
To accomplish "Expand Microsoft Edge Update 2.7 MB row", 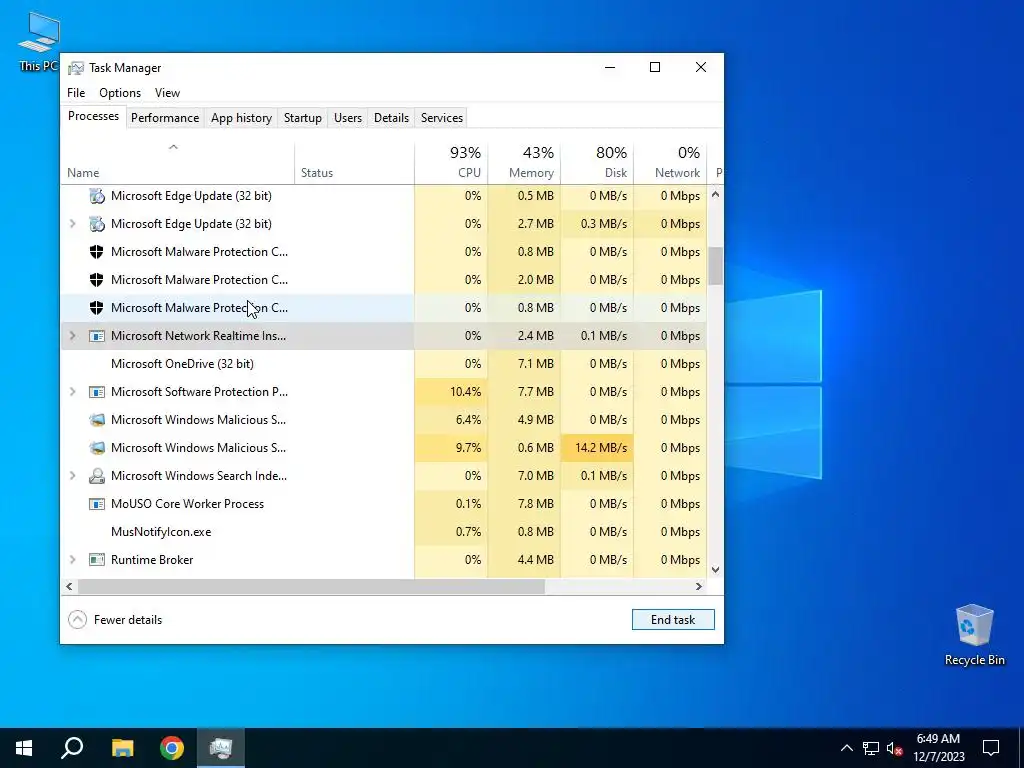I will coord(72,224).
